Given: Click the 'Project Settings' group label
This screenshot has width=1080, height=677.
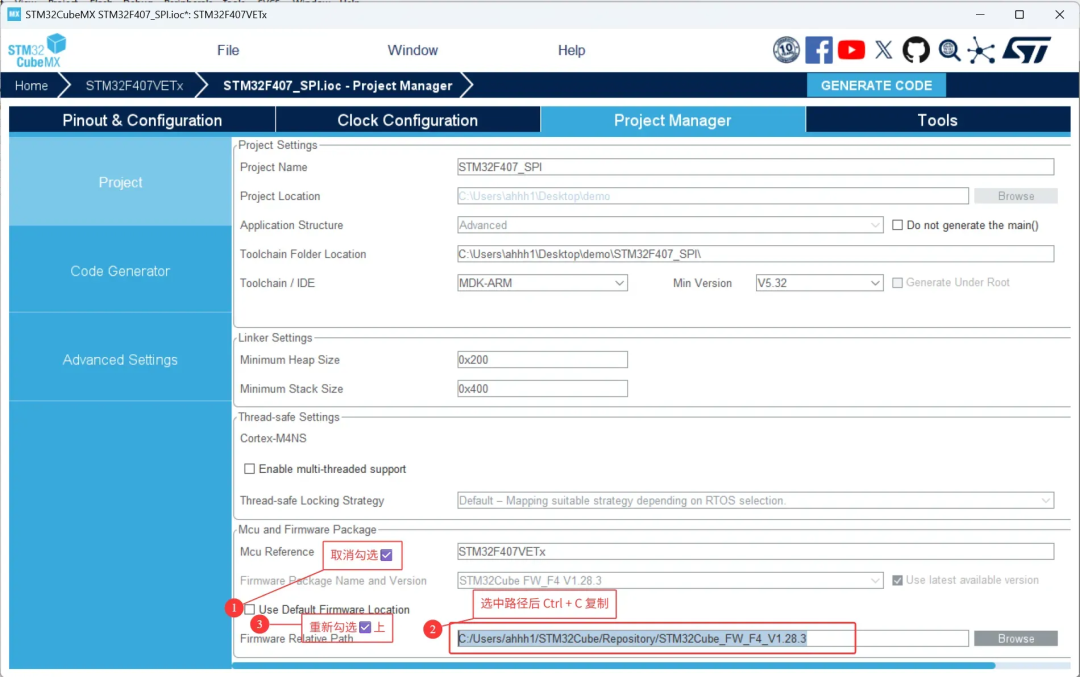Looking at the screenshot, I should click(278, 145).
